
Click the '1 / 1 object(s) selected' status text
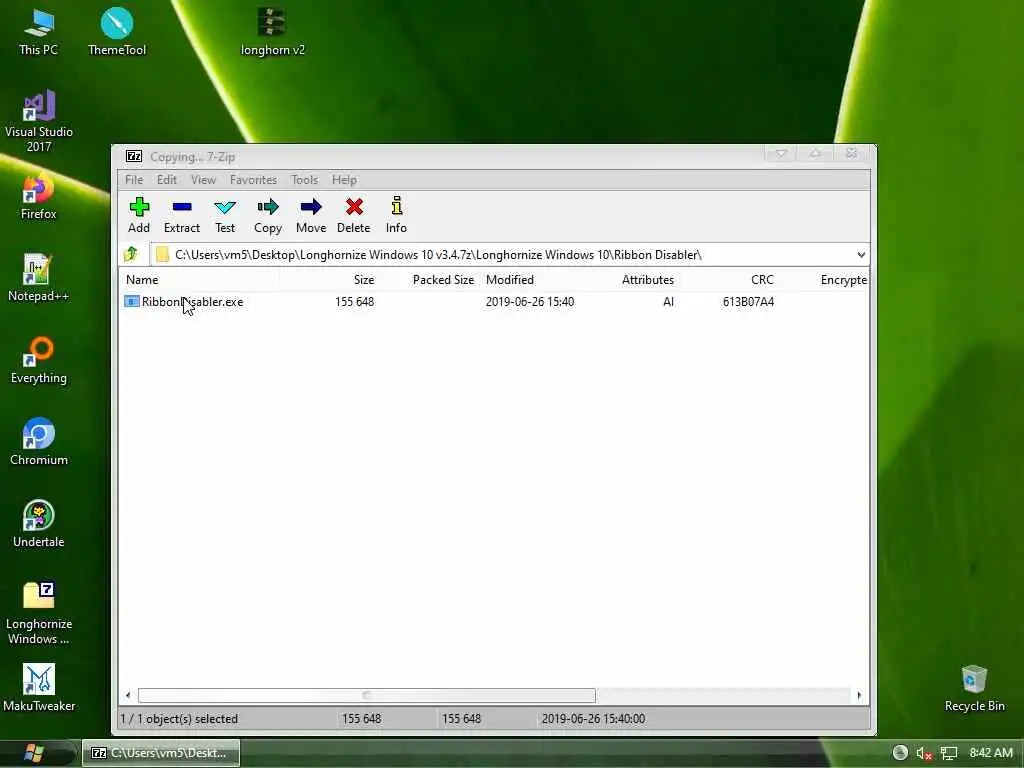tap(179, 718)
